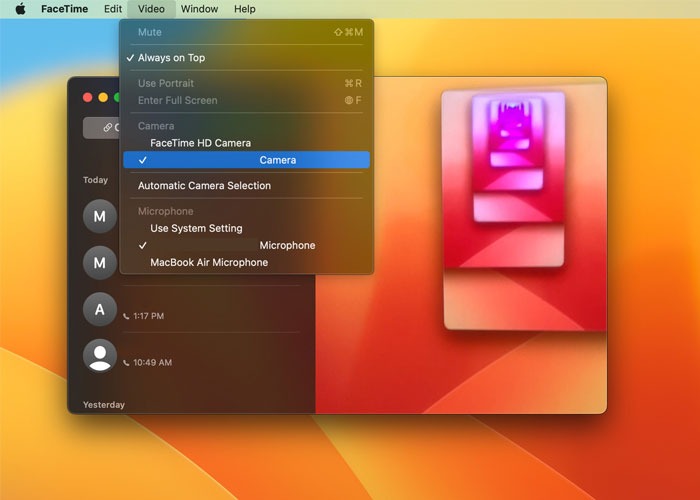Click the A contact avatar
The image size is (700, 500).
100,309
